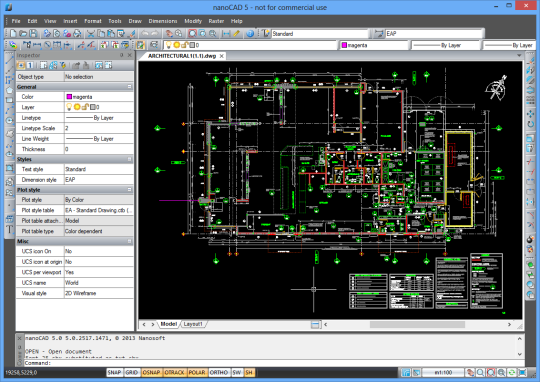Collapse the General section in Inspector
The image size is (540, 382).
point(129,87)
